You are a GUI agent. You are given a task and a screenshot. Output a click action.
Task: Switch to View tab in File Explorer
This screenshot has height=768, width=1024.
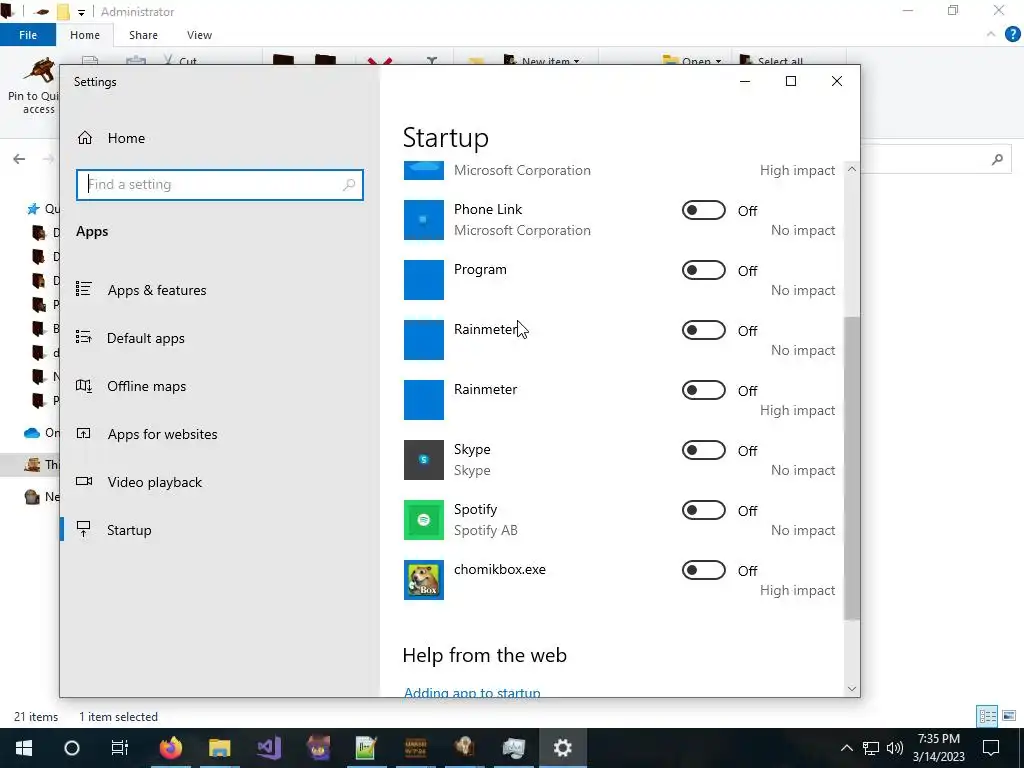tap(199, 35)
